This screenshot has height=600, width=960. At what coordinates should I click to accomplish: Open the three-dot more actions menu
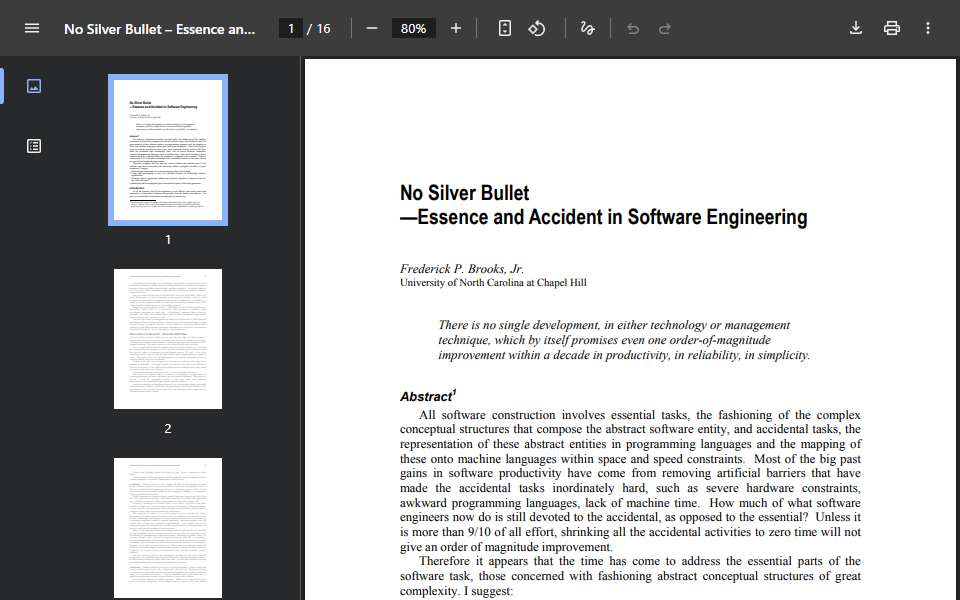pyautogui.click(x=928, y=28)
